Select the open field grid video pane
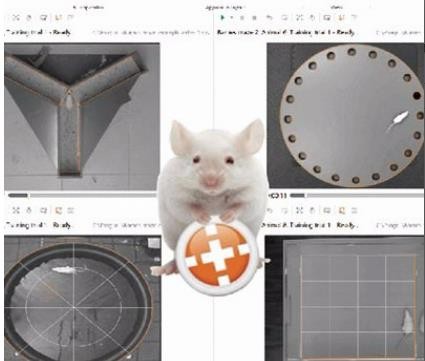The image size is (425, 361). (x=345, y=299)
